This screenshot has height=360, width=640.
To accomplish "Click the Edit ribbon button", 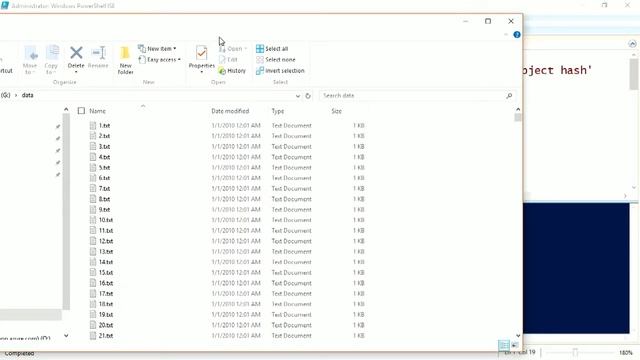I will (x=229, y=60).
